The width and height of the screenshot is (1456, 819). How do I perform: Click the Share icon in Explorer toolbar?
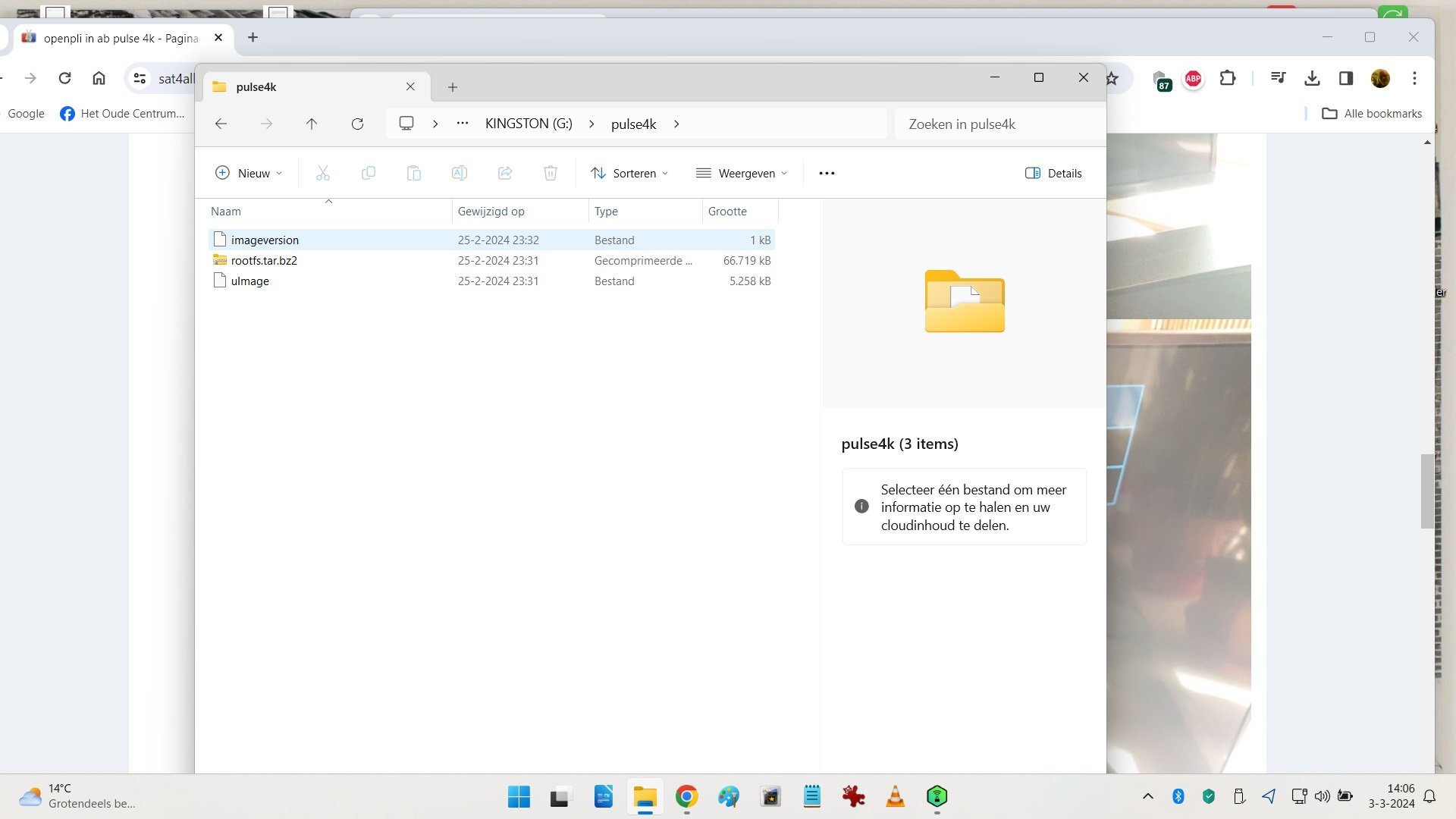tap(505, 173)
